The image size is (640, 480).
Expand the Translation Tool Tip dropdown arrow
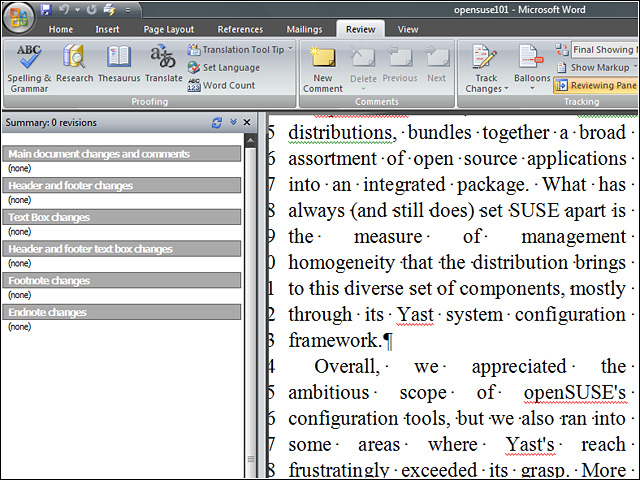290,49
